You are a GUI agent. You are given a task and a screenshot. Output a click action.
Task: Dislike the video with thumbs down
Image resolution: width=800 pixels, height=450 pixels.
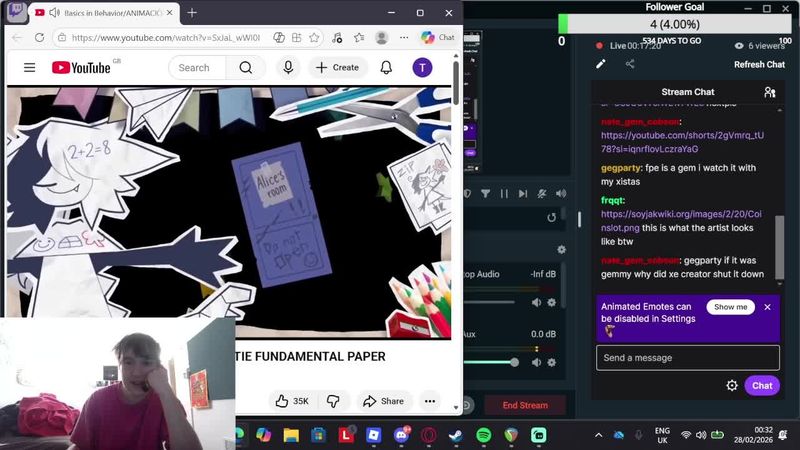coord(333,401)
